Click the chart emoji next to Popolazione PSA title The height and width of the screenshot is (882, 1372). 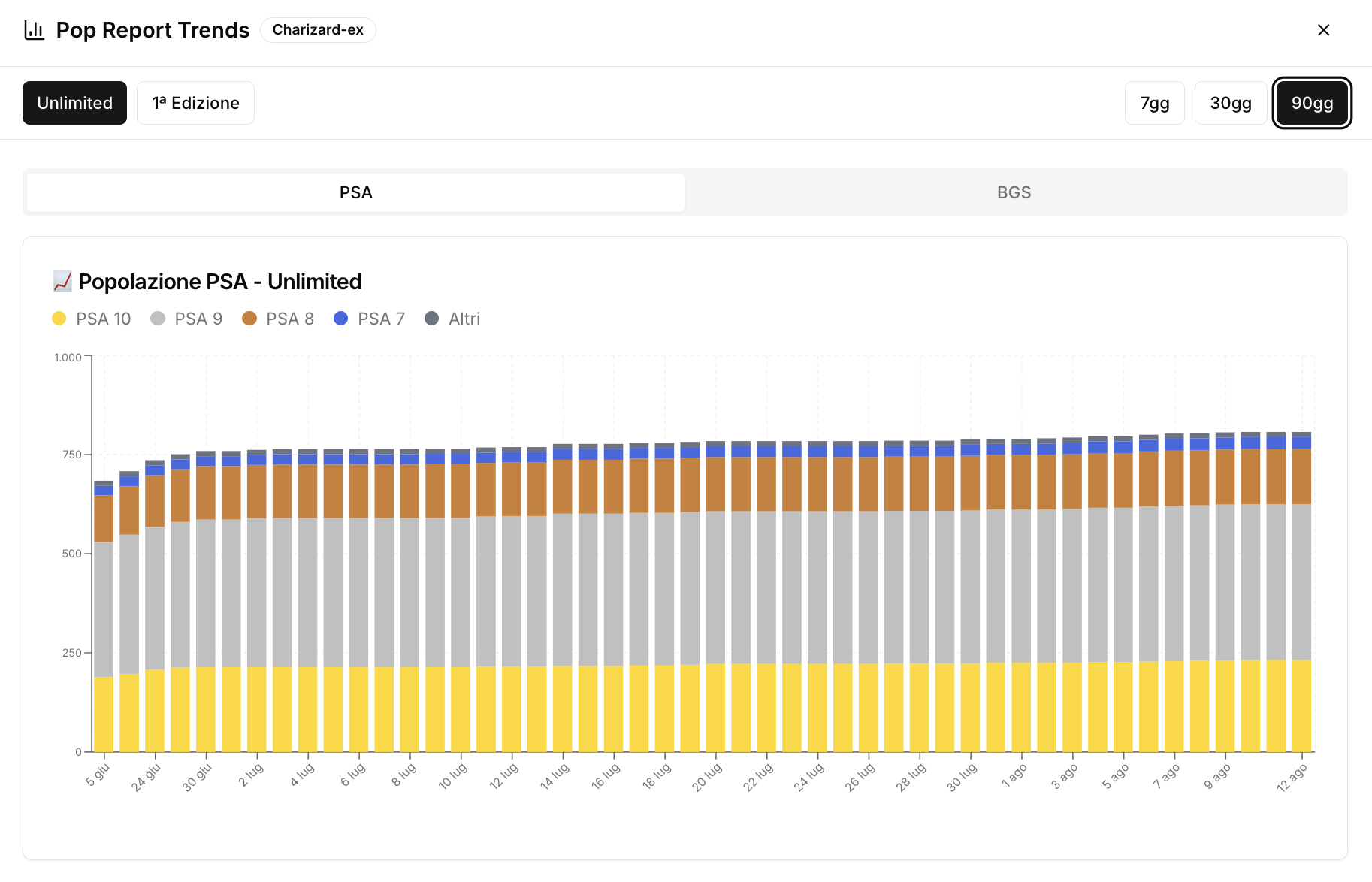pos(63,281)
